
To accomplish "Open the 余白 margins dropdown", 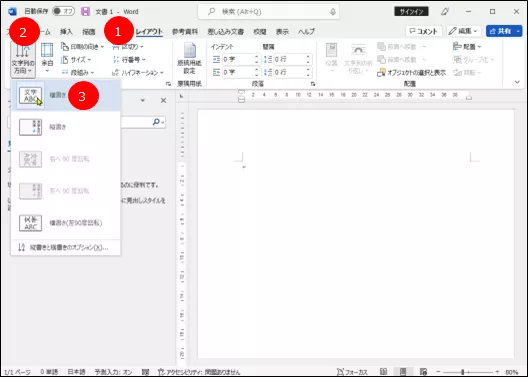I will coord(47,57).
